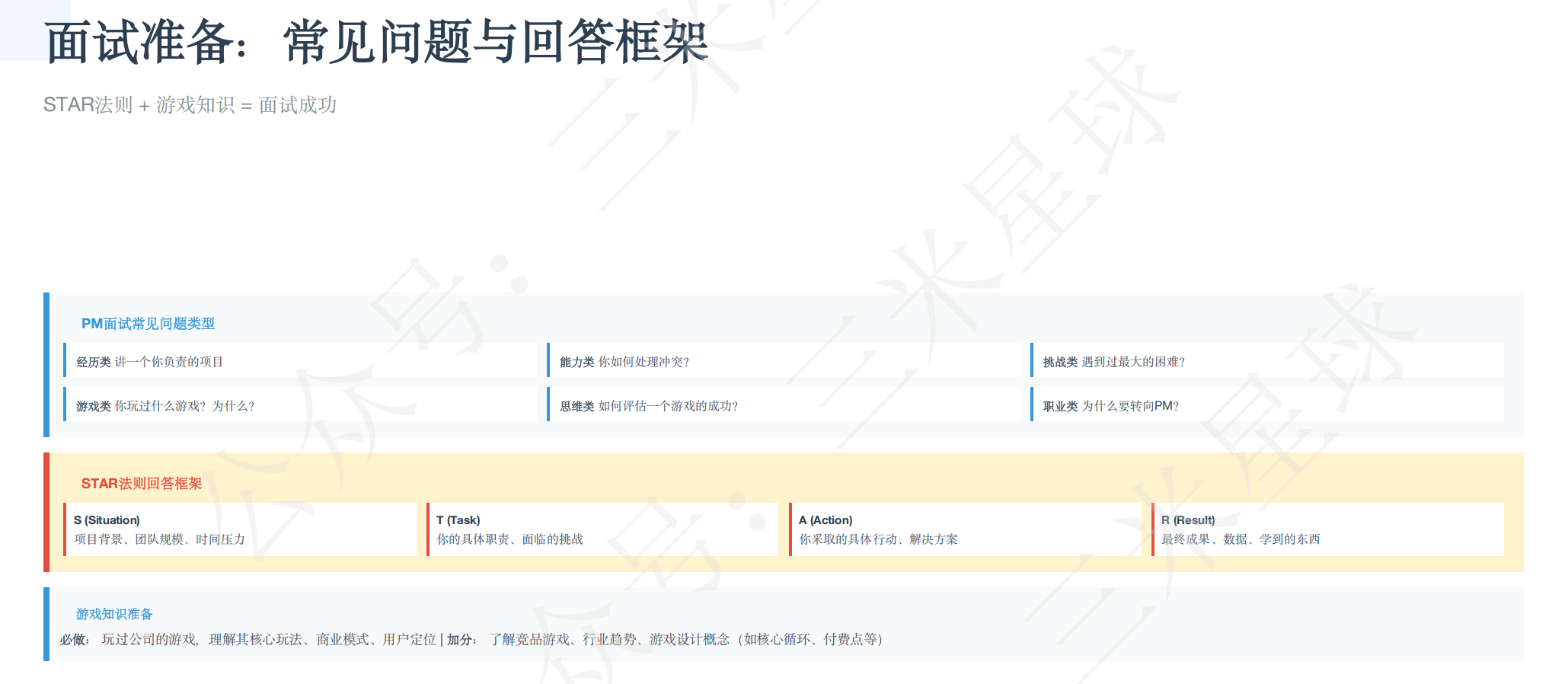Select the 思维类 如何评估游戏成功 card
Image resolution: width=1568 pixels, height=684 pixels.
tap(783, 405)
